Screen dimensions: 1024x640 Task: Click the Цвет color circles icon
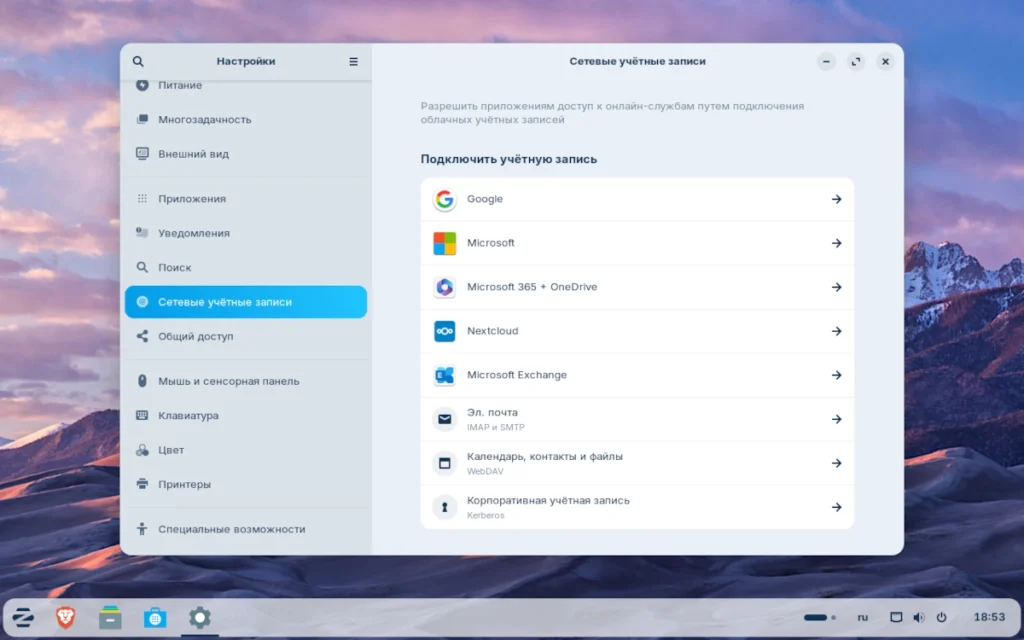point(142,450)
